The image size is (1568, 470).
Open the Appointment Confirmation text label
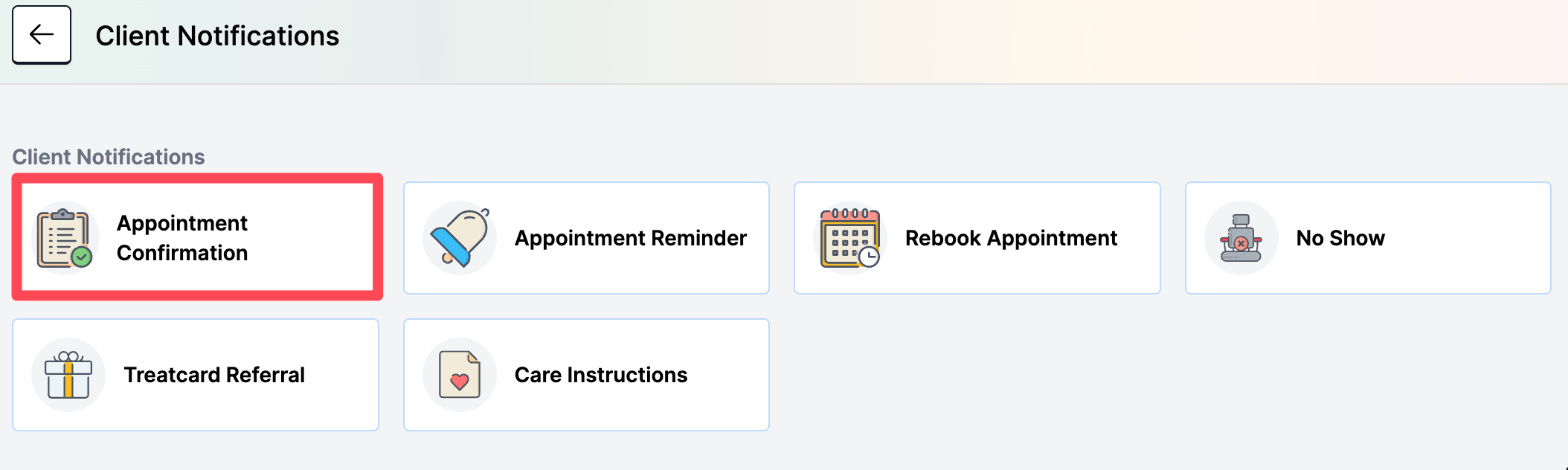coord(182,238)
